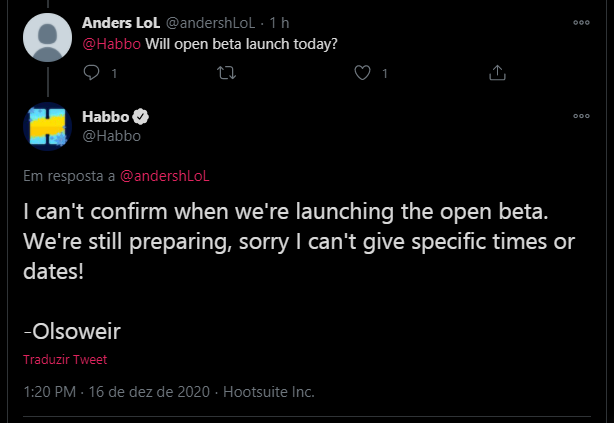Open the @andershLoL handle beside Anders LoL
Screen dimensions: 614x423
pyautogui.click(x=211, y=23)
